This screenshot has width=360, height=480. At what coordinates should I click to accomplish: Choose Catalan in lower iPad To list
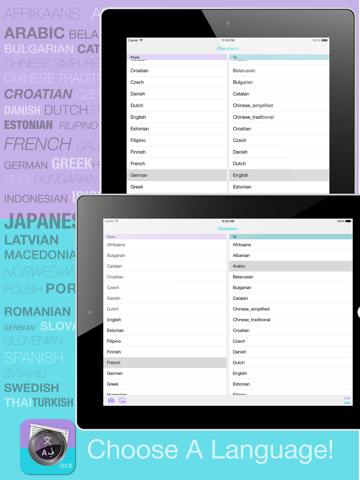click(291, 298)
